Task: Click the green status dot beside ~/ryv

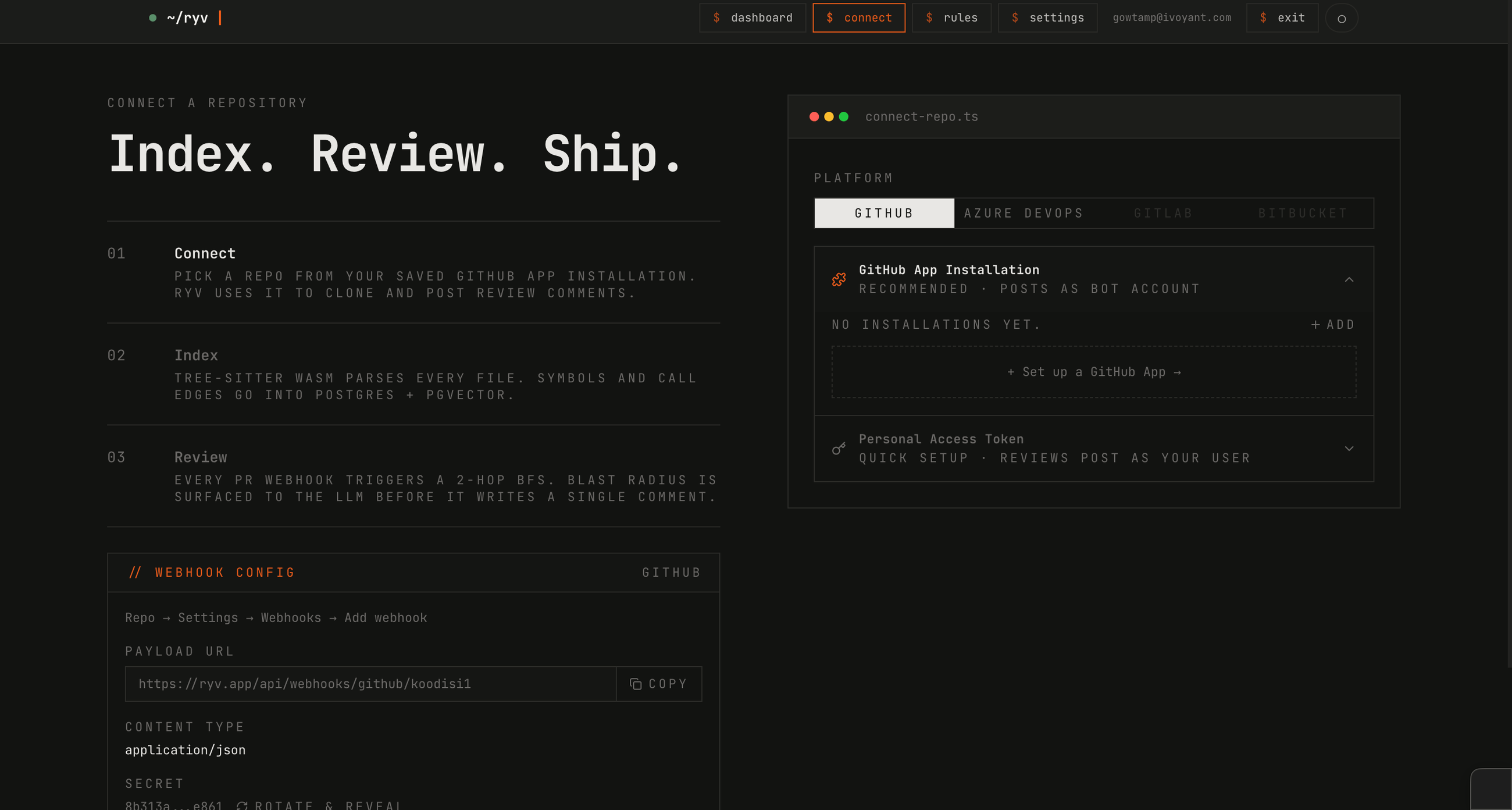Action: 152,17
